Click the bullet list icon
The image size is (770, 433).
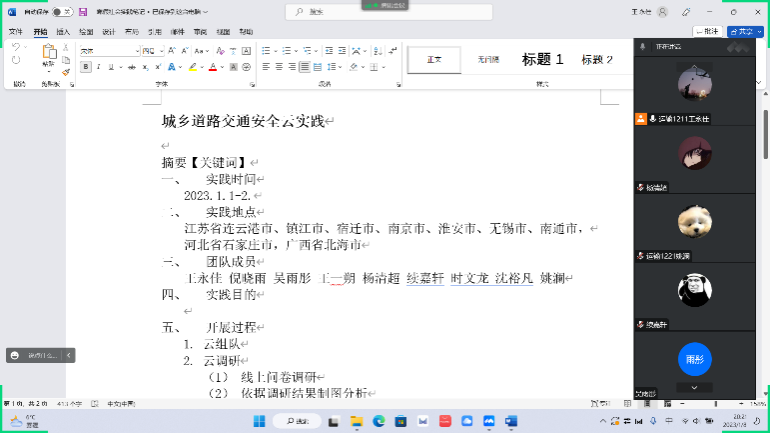(267, 50)
